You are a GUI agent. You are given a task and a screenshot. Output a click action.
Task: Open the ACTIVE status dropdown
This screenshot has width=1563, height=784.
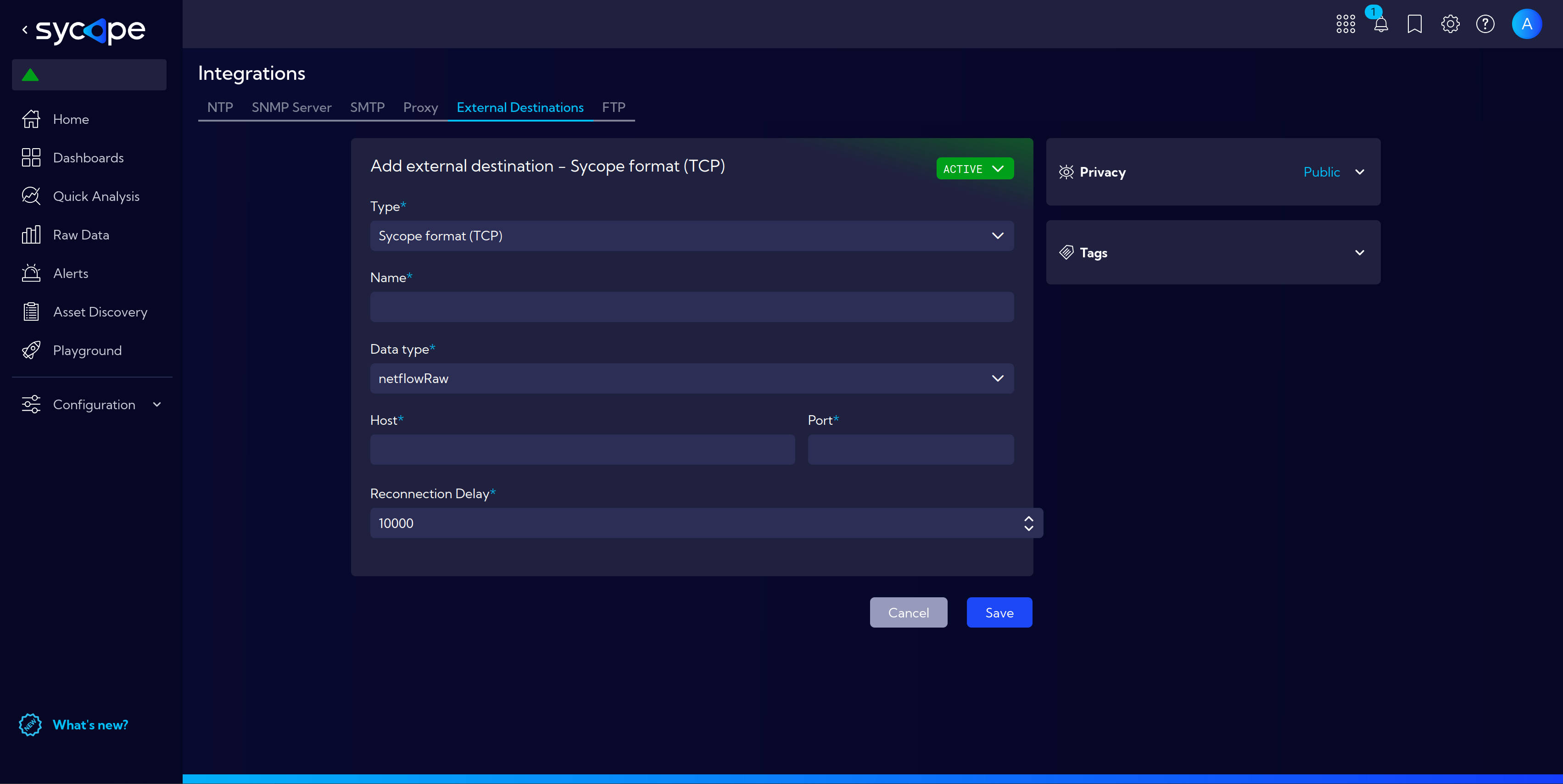[x=974, y=169]
